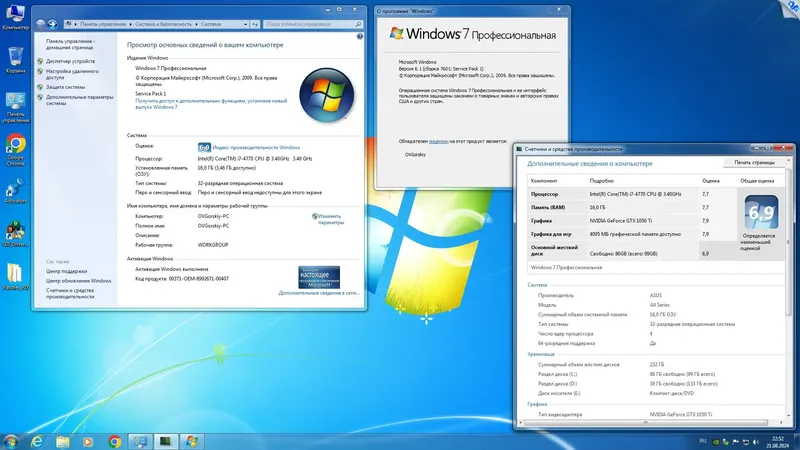Launch Internet Explorer from taskbar
This screenshot has width=800, height=450.
[37, 441]
